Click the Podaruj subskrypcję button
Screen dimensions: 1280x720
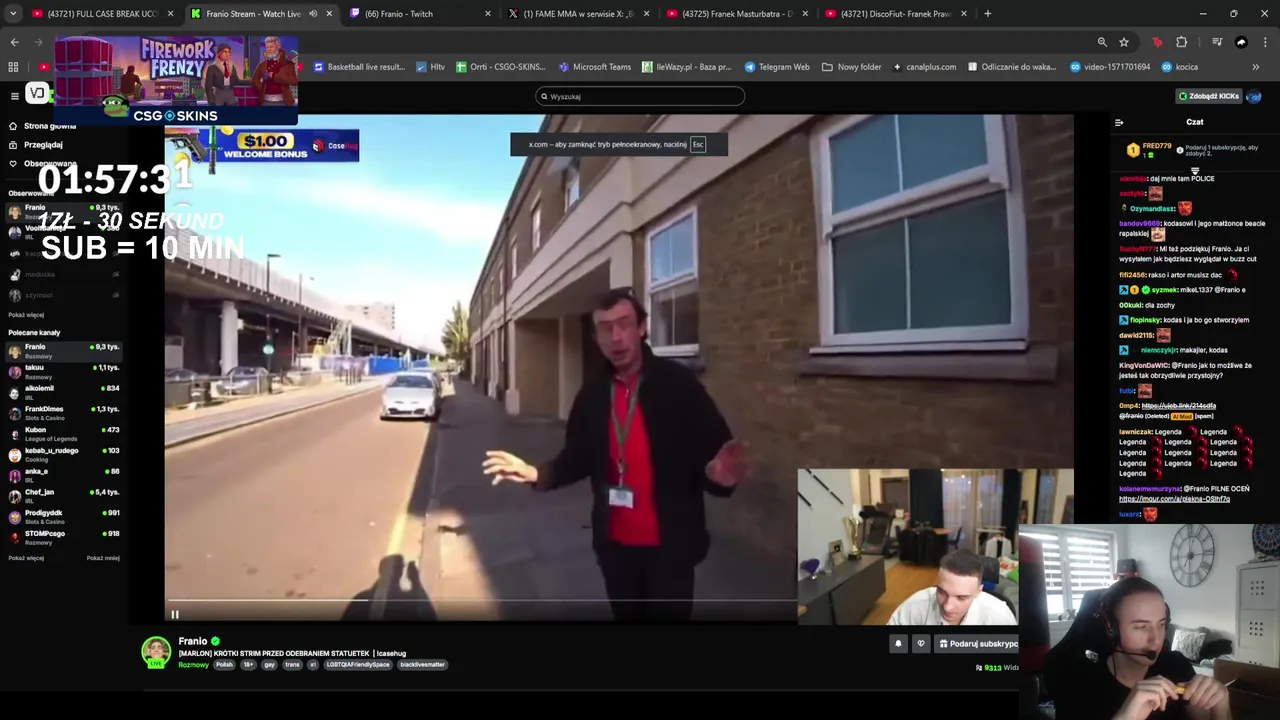pyautogui.click(x=977, y=644)
